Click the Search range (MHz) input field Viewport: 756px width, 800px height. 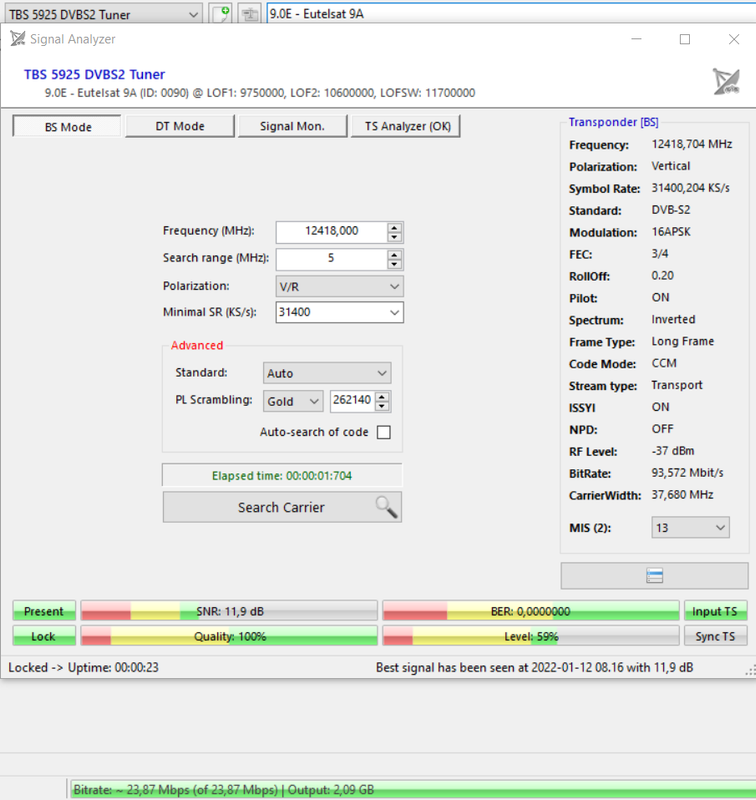[332, 259]
